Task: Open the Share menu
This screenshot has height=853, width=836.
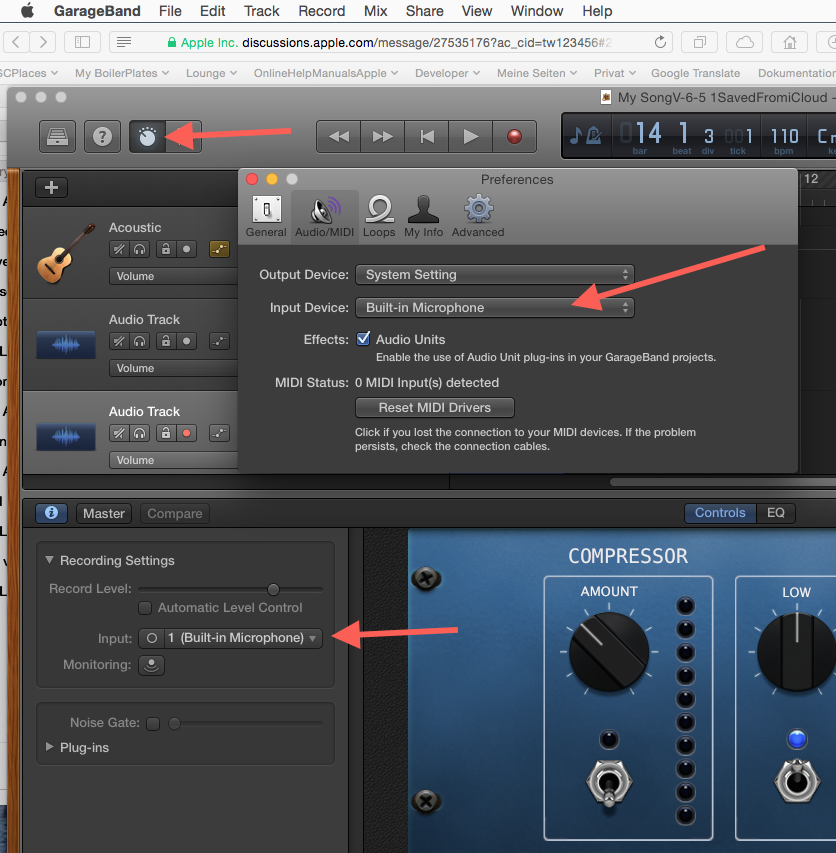Action: click(x=424, y=11)
